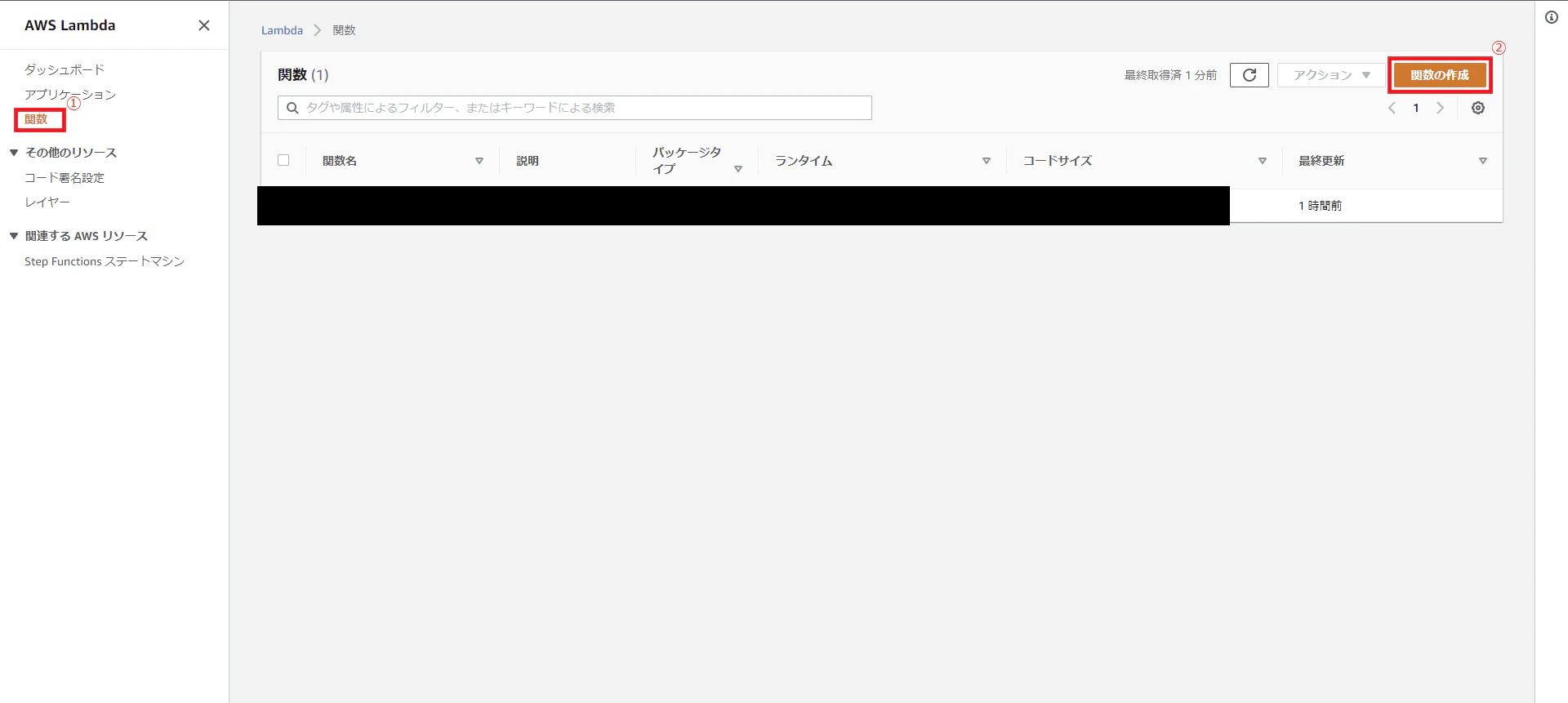Screen dimensions: 1568x703
Task: Open Step Functions ステートマシン link
Action: pyautogui.click(x=105, y=261)
